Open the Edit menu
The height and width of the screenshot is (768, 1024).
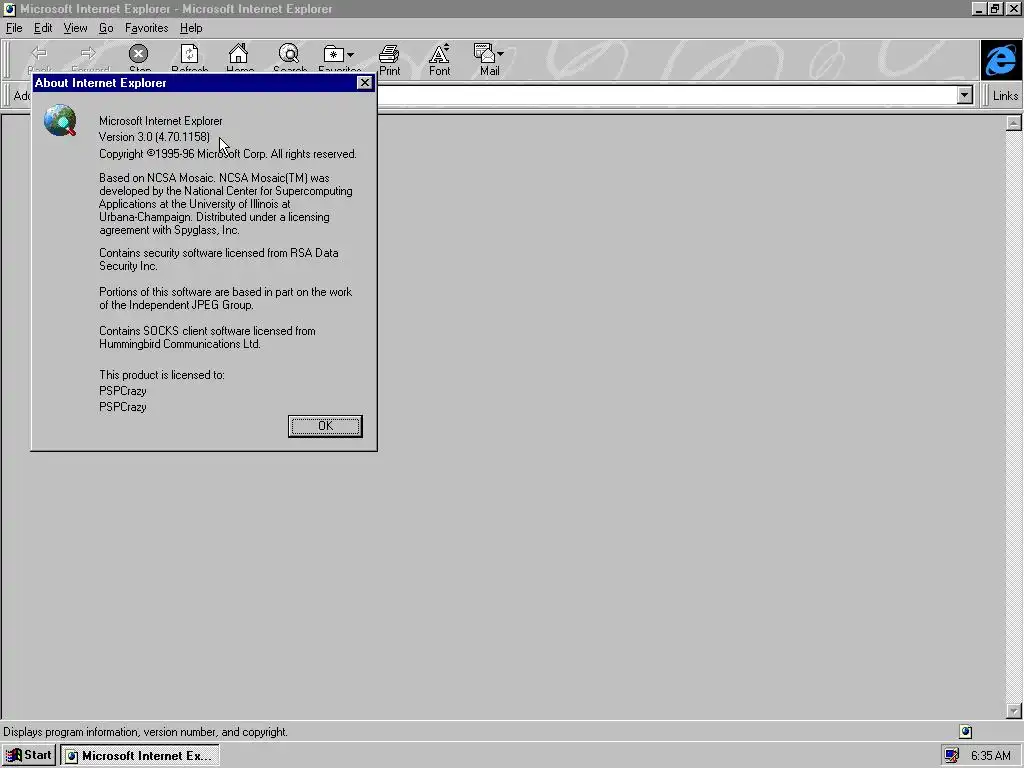tap(43, 28)
